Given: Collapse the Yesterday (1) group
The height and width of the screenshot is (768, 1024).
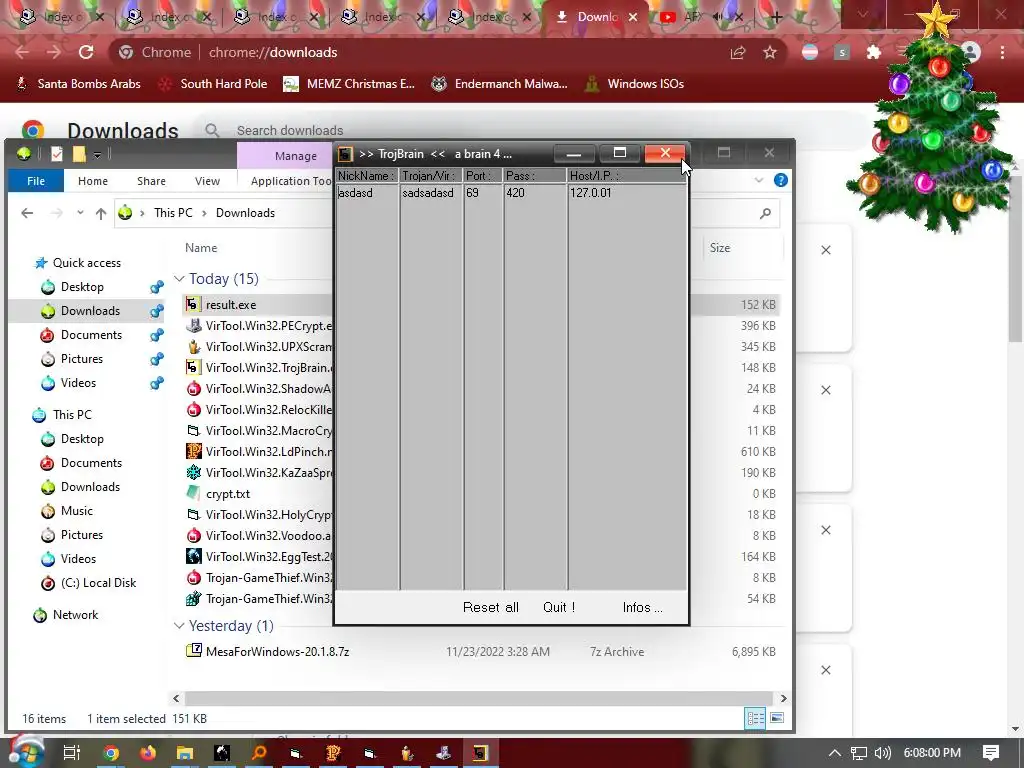Looking at the screenshot, I should [179, 626].
